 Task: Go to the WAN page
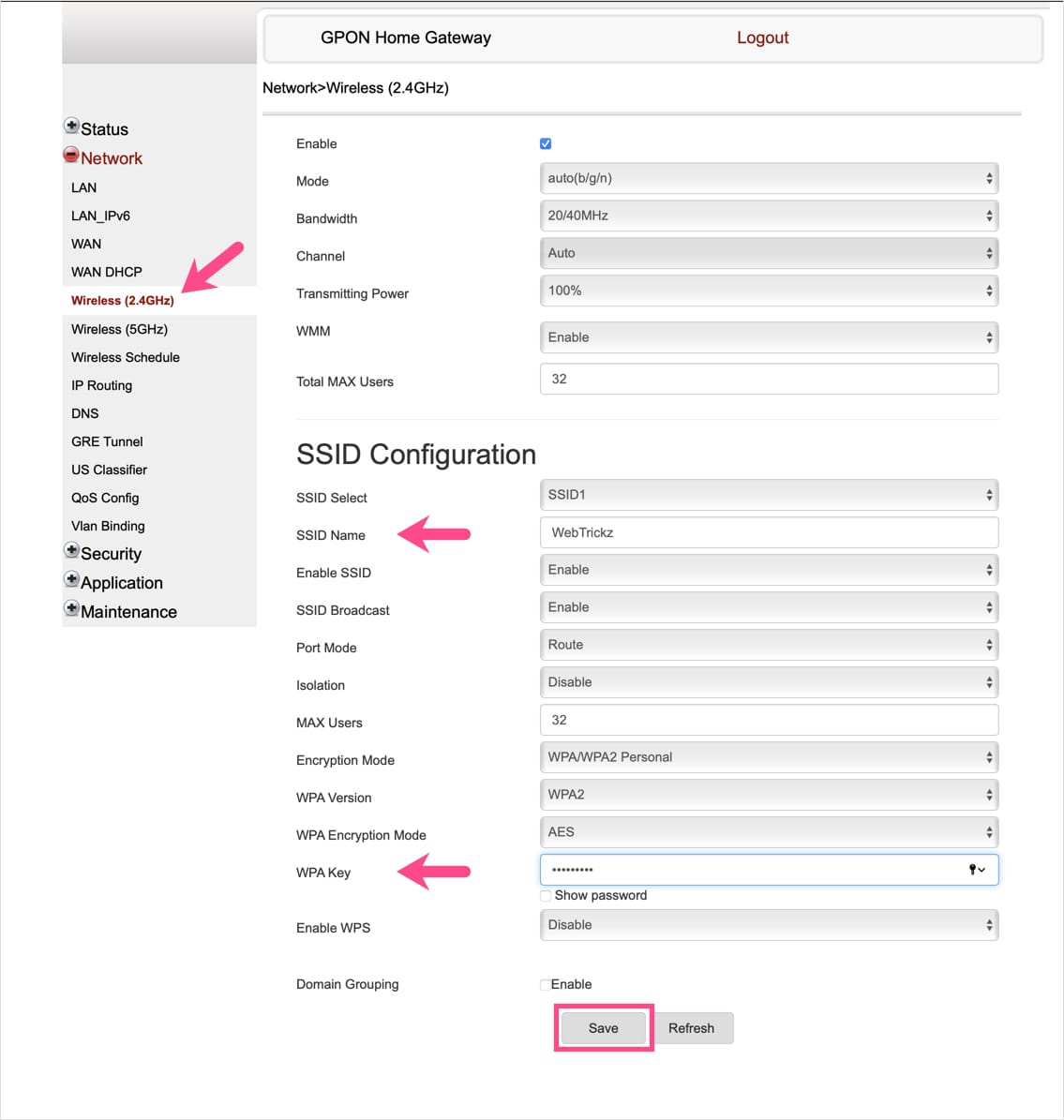tap(86, 245)
